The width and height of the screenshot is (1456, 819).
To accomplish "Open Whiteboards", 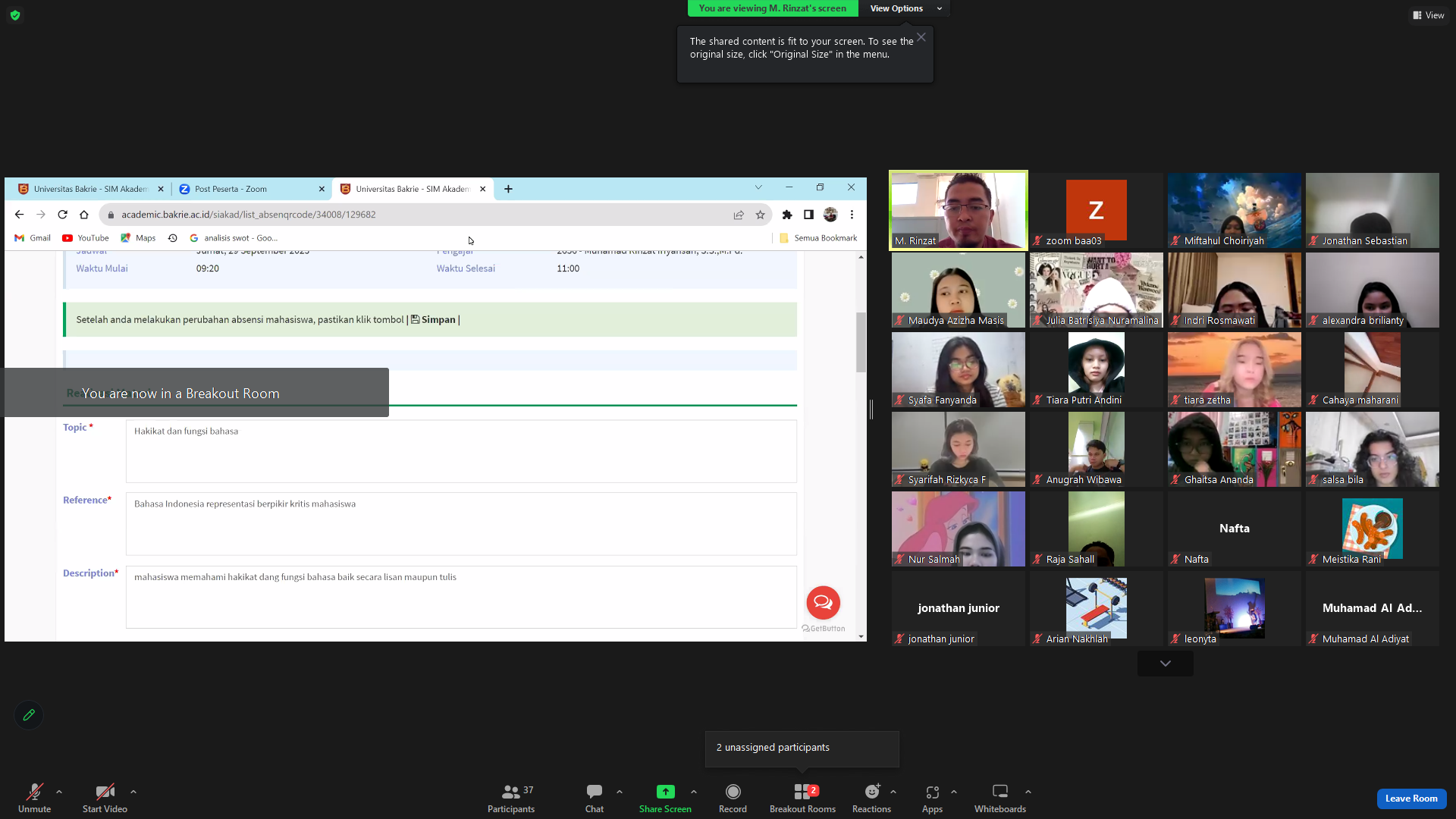I will 1000,798.
